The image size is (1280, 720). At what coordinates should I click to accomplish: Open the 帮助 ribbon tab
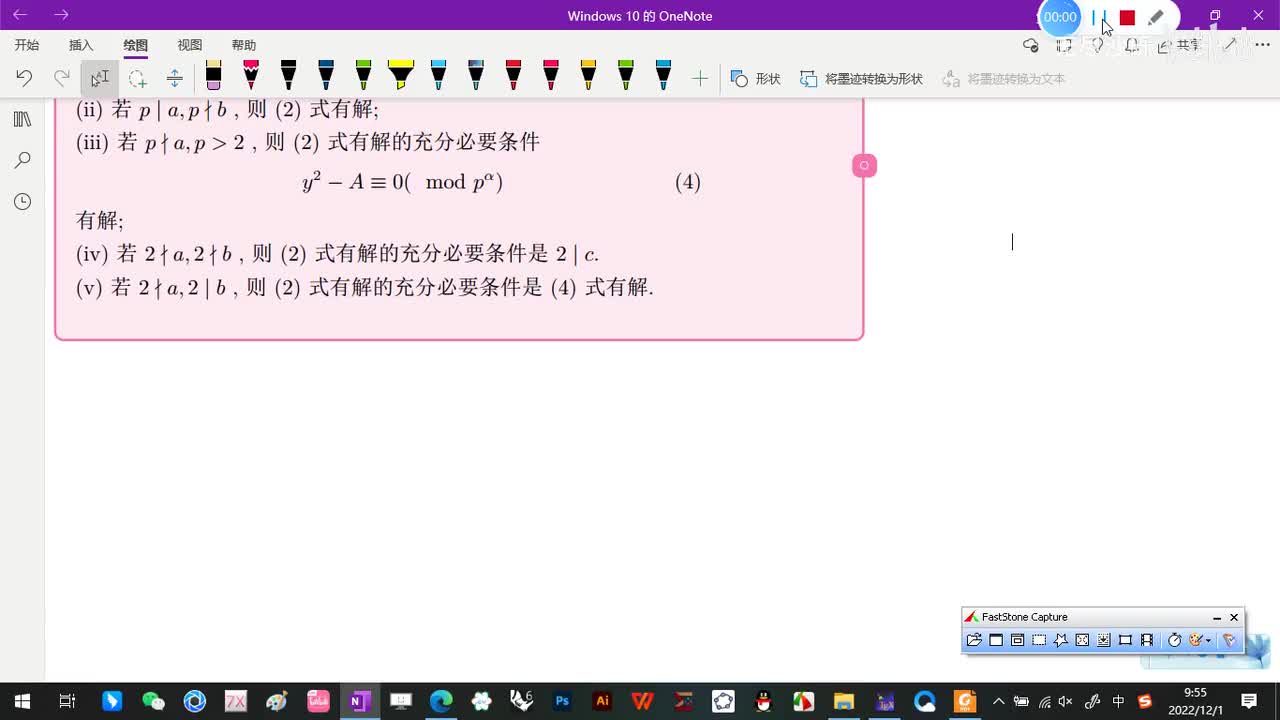(x=243, y=45)
